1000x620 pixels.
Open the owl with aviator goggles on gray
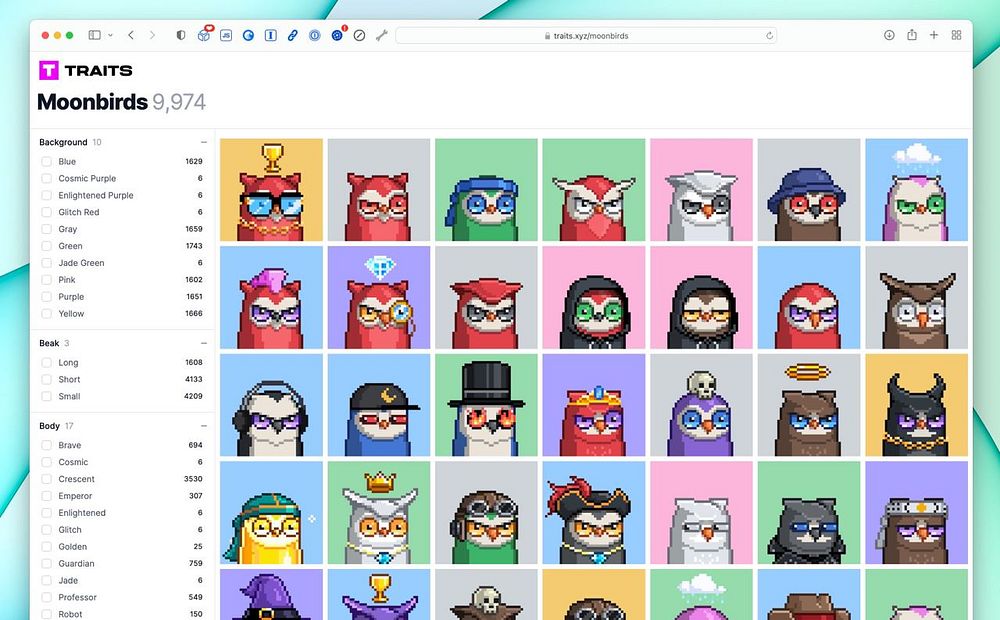(x=486, y=513)
